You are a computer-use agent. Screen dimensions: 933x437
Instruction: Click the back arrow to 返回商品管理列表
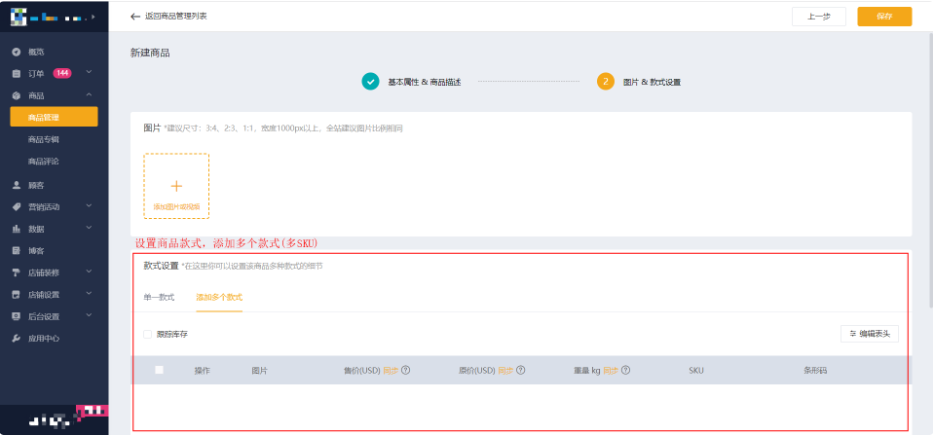tap(135, 17)
